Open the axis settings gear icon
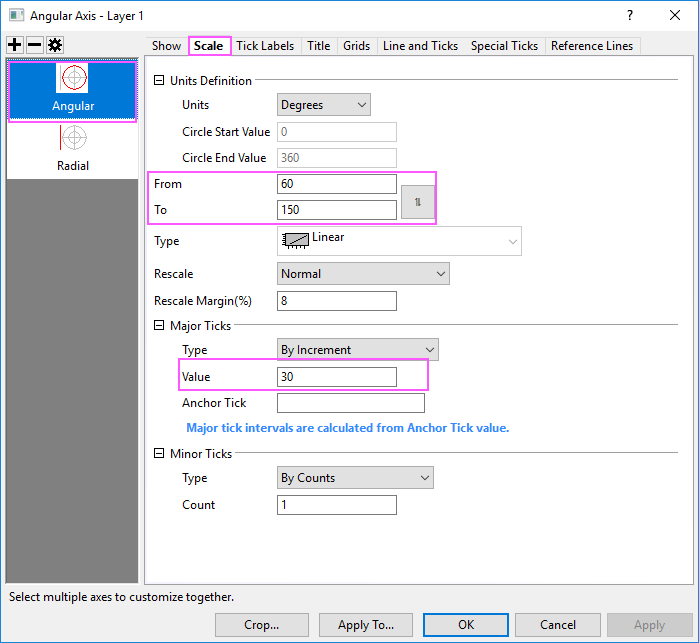699x643 pixels. pyautogui.click(x=52, y=46)
